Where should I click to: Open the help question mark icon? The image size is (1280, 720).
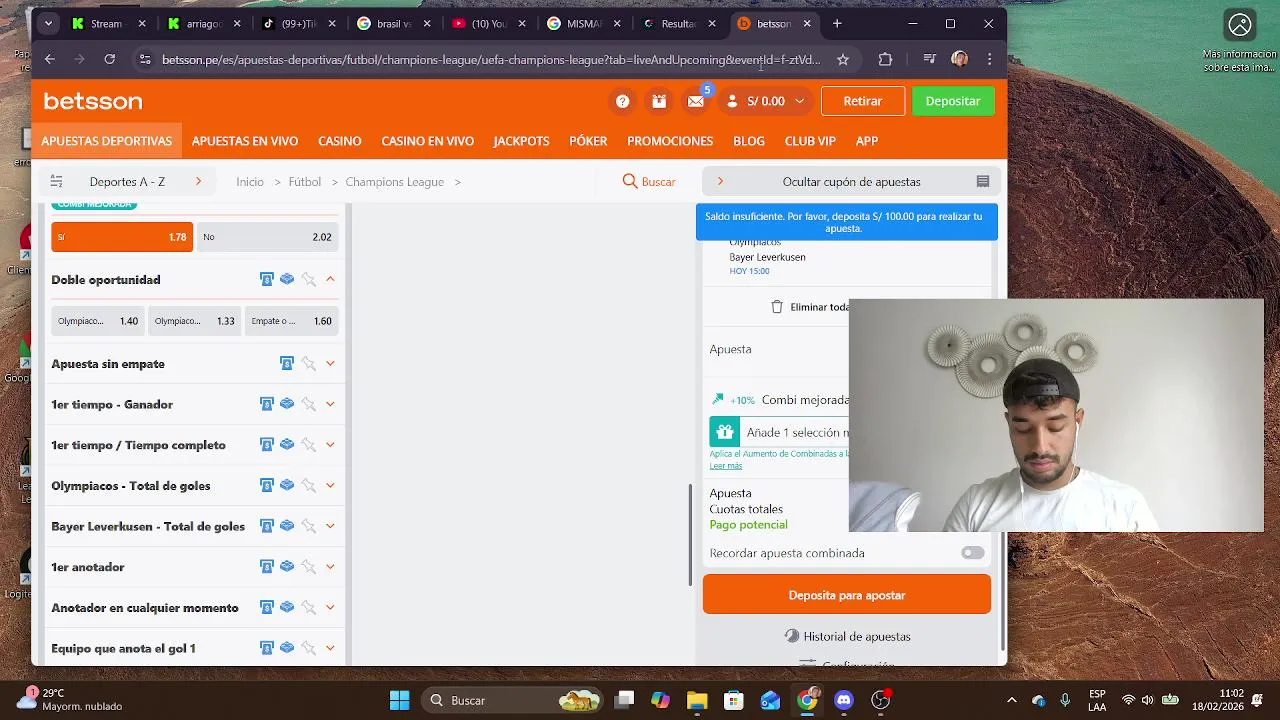pyautogui.click(x=622, y=101)
